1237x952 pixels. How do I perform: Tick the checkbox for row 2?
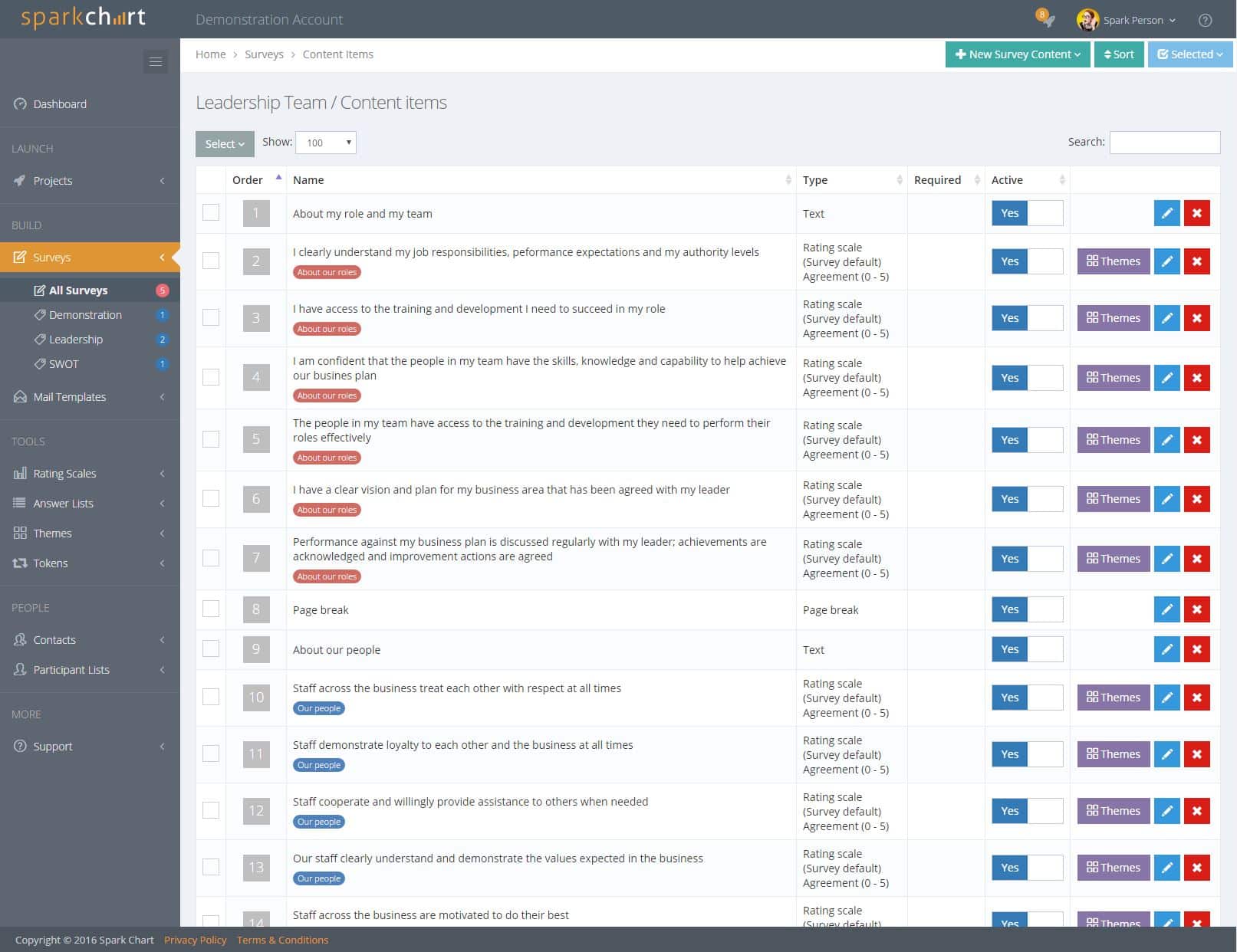(211, 261)
